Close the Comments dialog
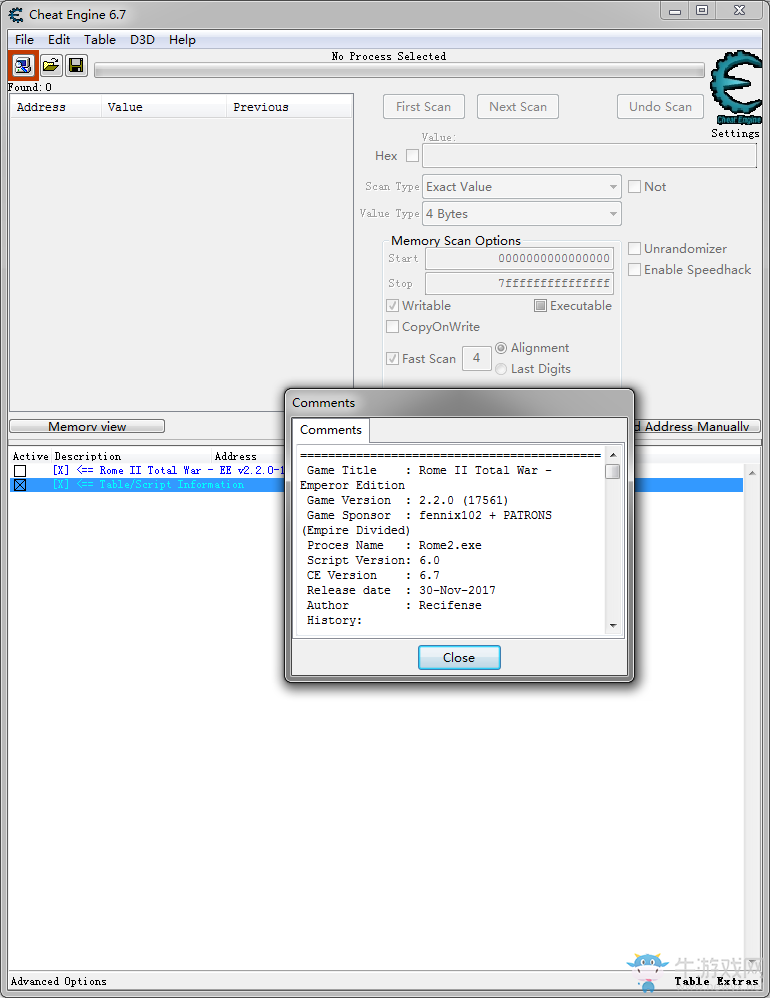The width and height of the screenshot is (770, 998). point(459,657)
